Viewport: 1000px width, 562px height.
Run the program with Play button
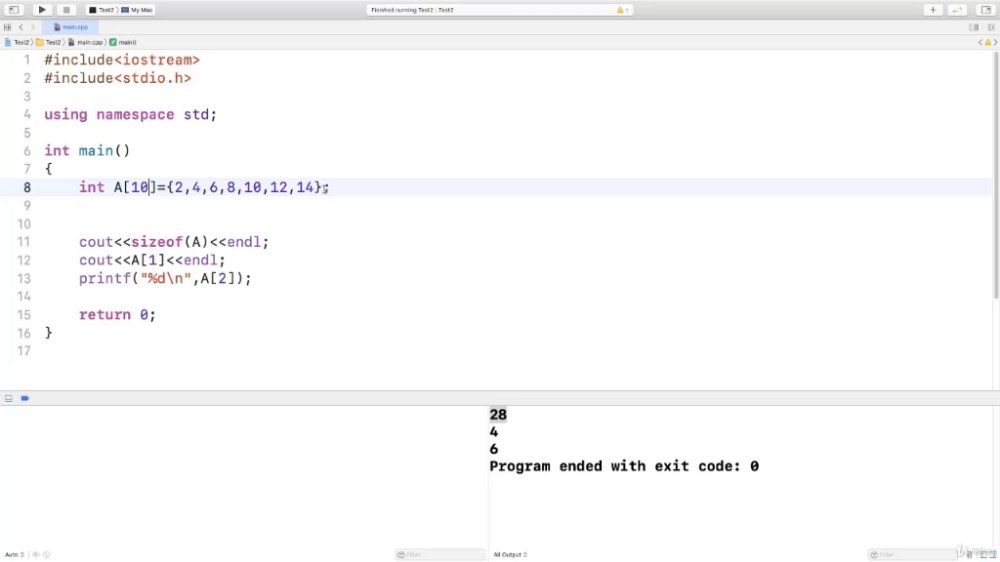click(x=42, y=10)
